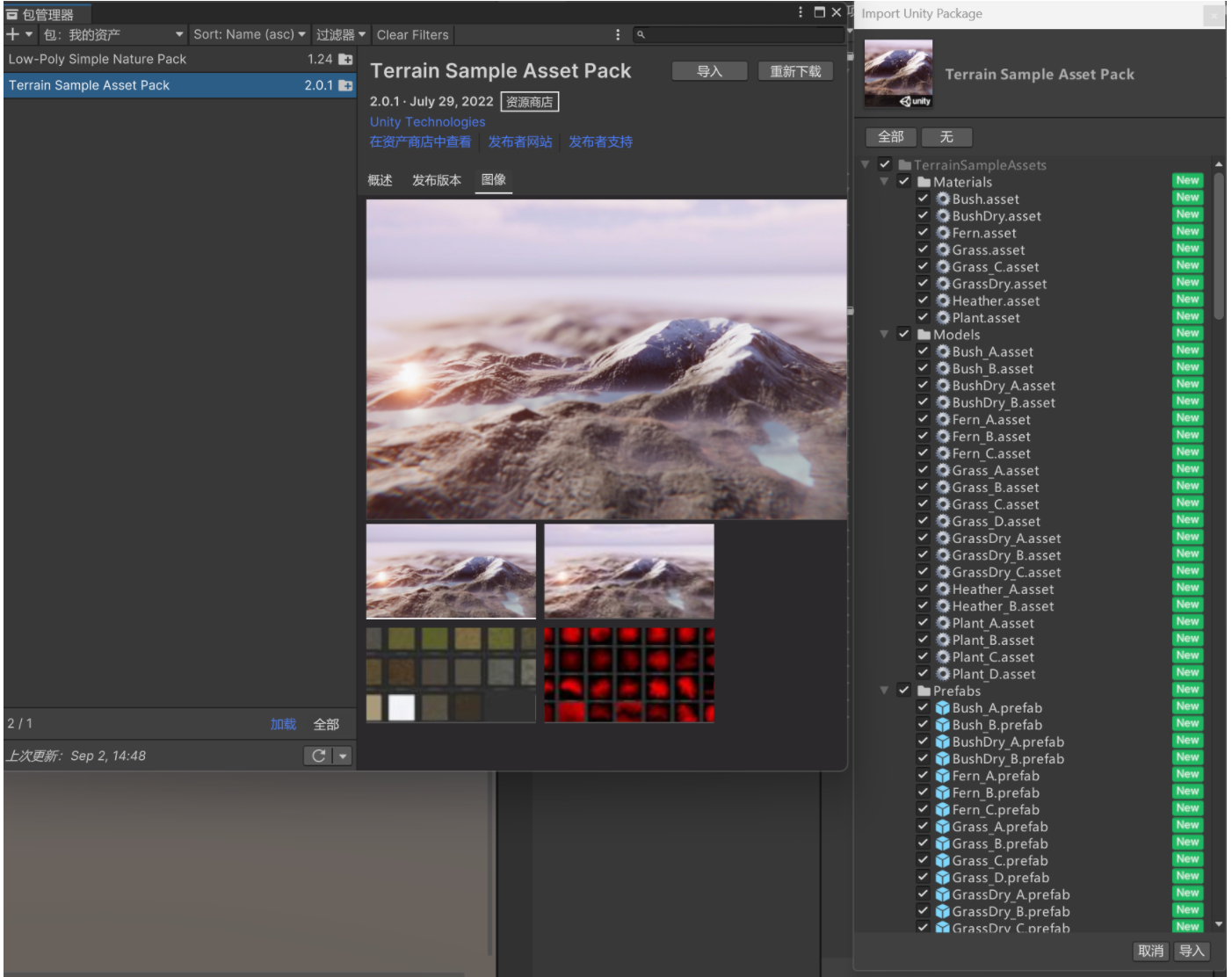Screen dimensions: 1232x977
Task: Collapse the Materials folder triangle
Action: 884,182
